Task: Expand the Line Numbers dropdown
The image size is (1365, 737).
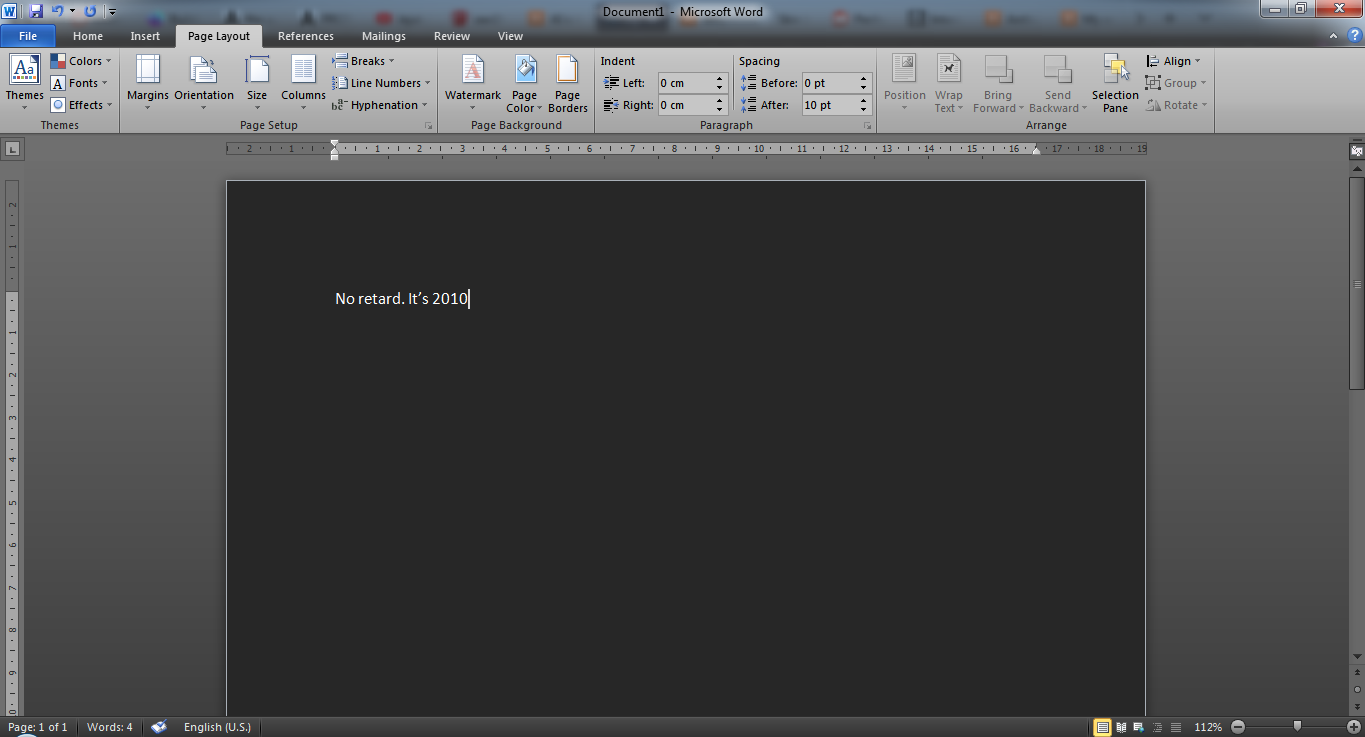Action: (x=382, y=83)
